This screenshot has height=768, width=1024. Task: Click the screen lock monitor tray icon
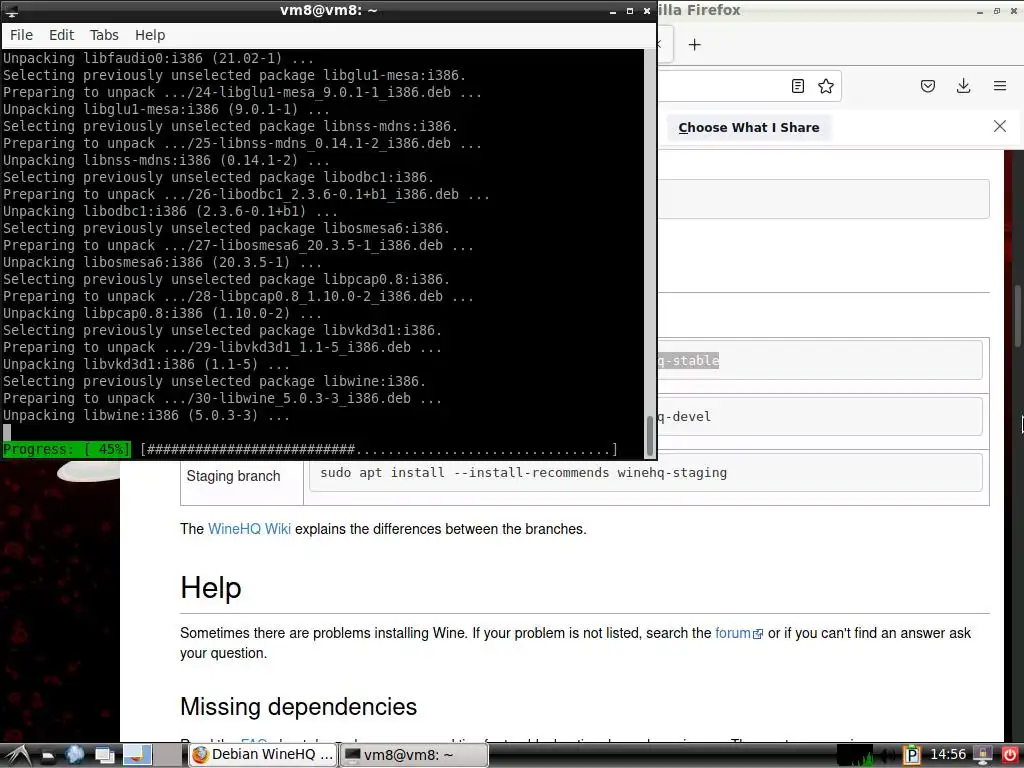point(983,756)
